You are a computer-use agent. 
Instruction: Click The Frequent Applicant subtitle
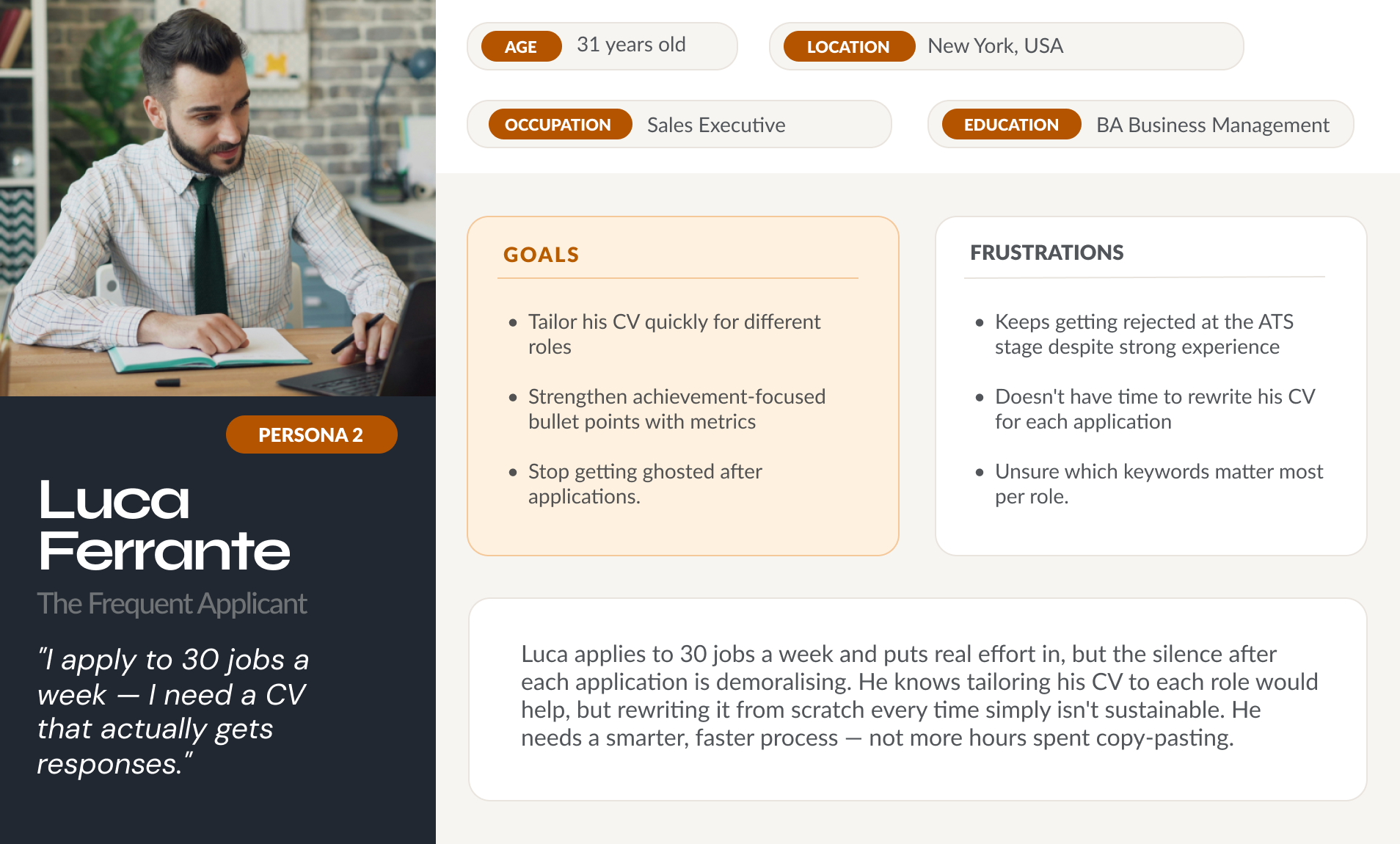pos(172,603)
